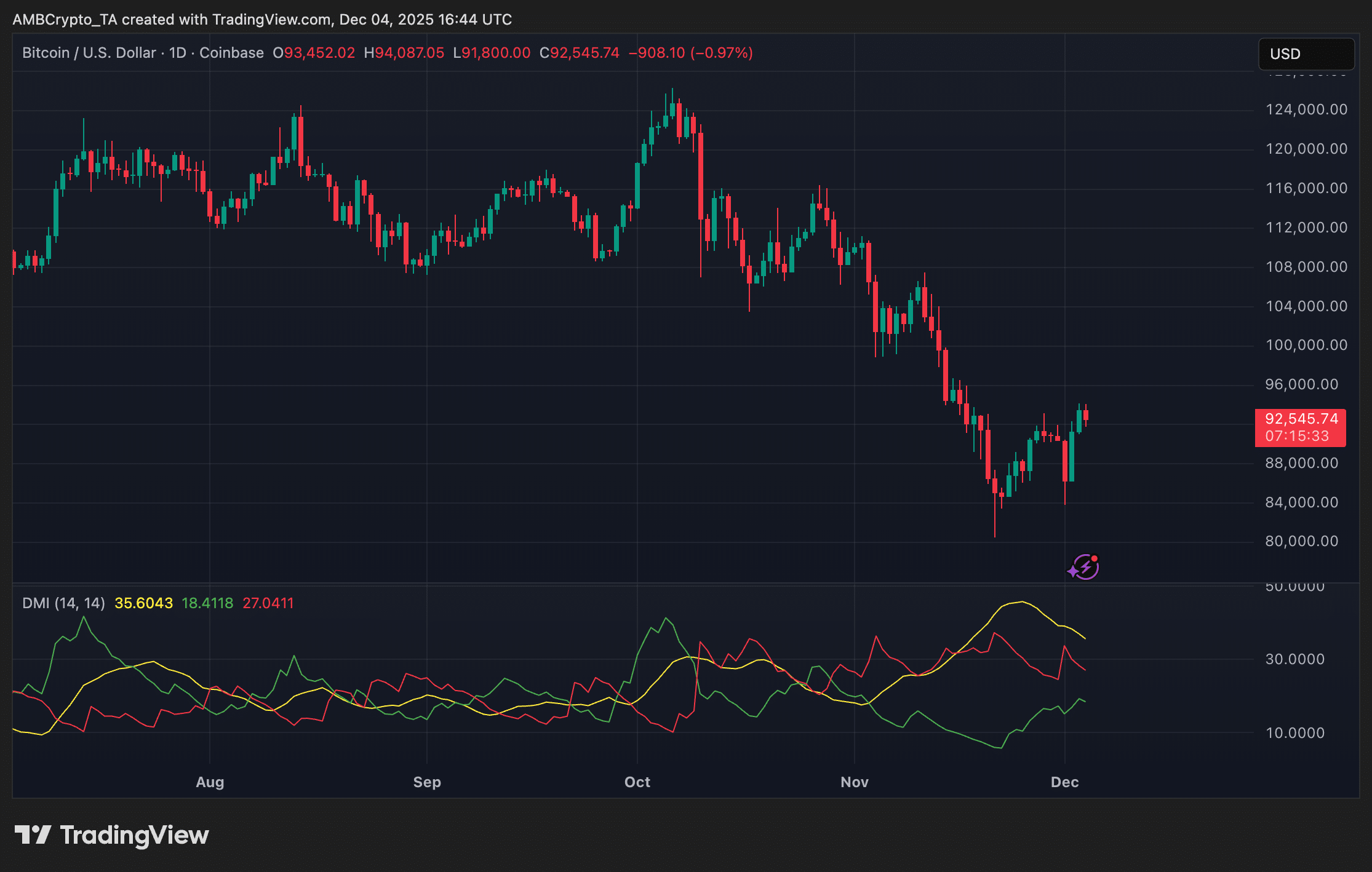Select the yellow ADX value 35.6043
The width and height of the screenshot is (1372, 872).
point(144,603)
